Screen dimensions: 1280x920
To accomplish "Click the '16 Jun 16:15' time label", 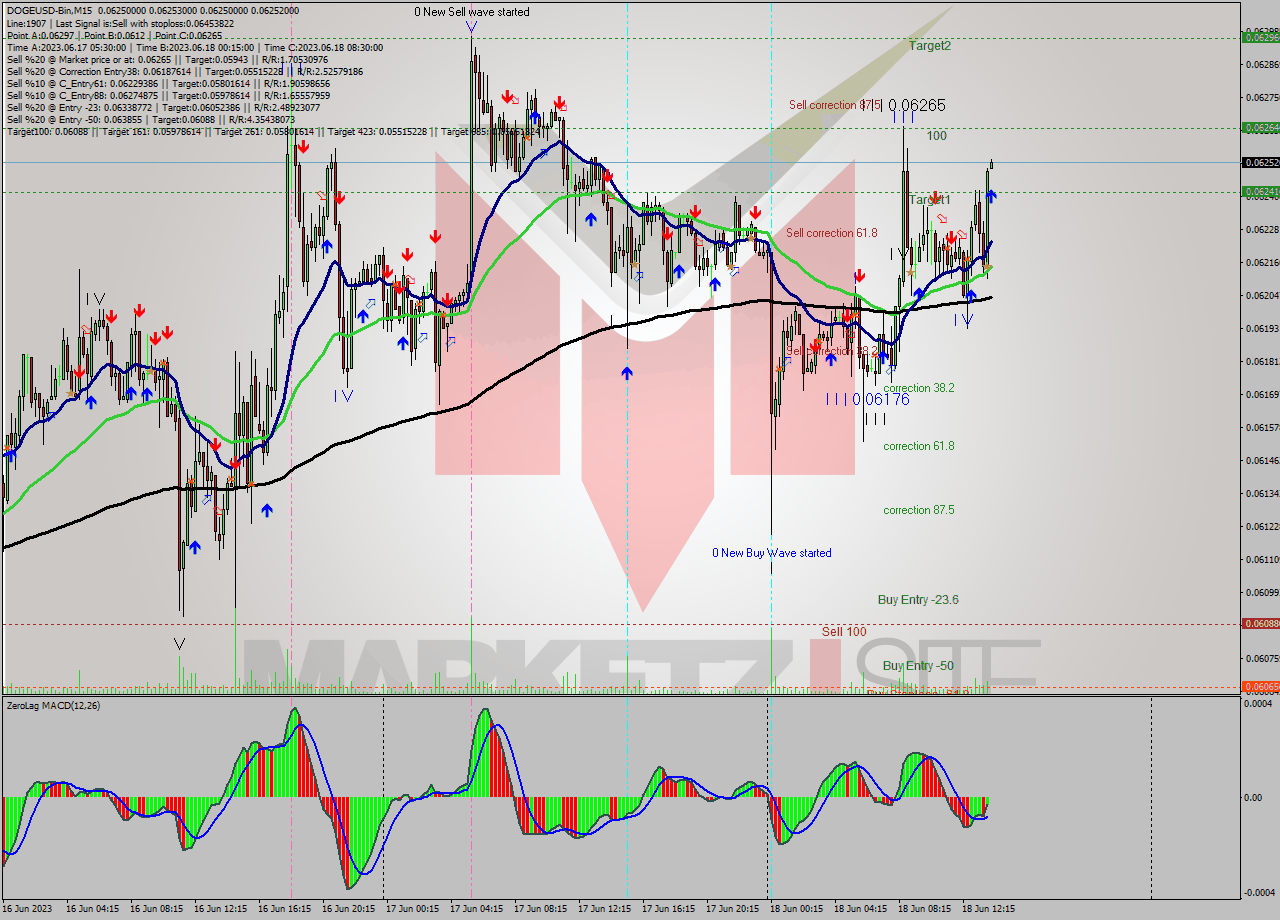I will 285,909.
